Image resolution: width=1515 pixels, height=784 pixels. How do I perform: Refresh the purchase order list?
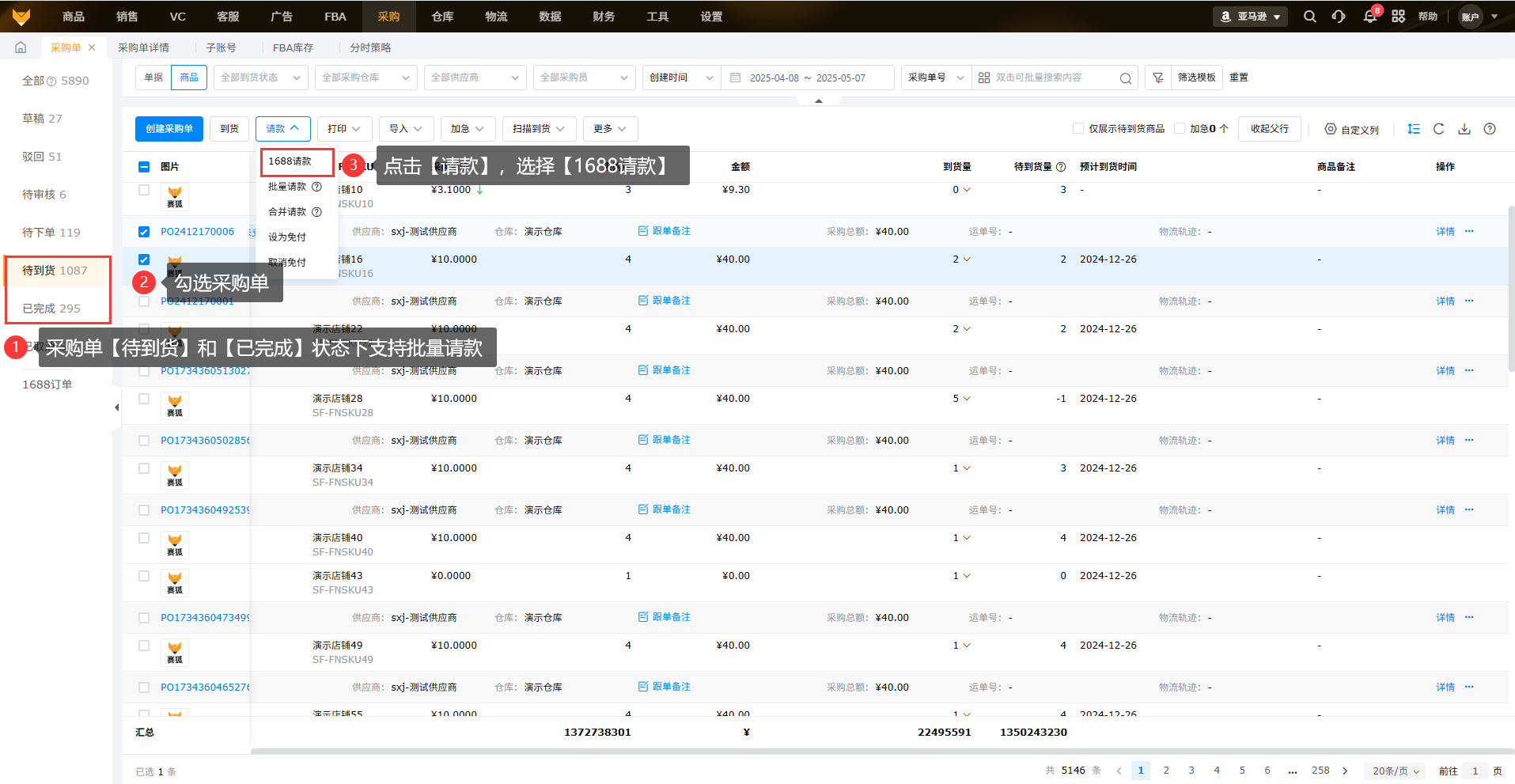click(1439, 129)
